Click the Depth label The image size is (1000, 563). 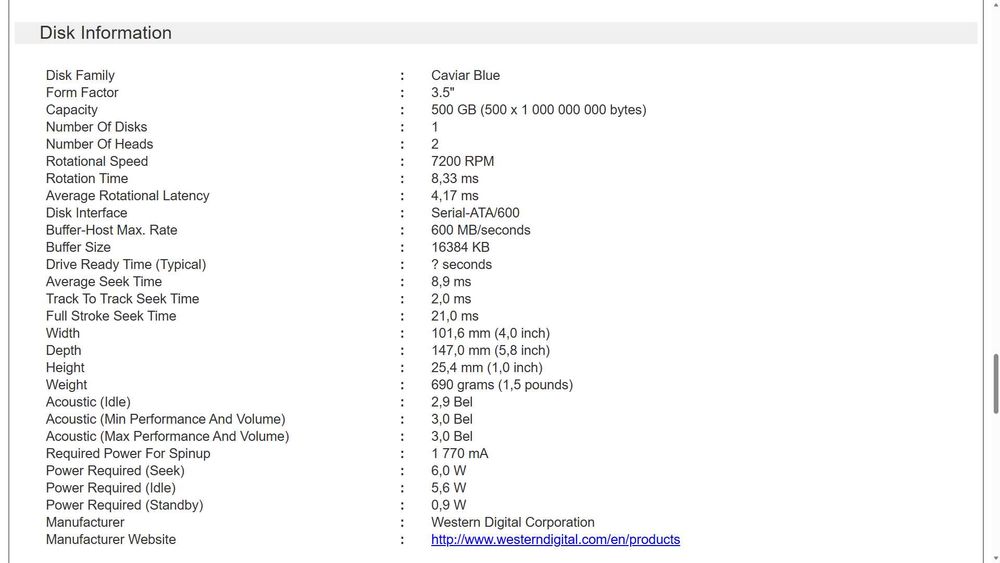point(63,351)
